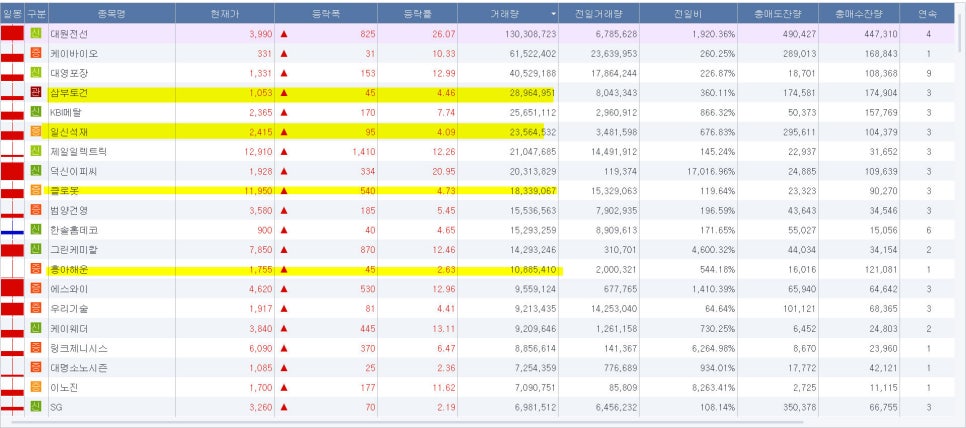966x428 pixels.
Task: Click the 신 badge in the 대영포장 row
Action: coord(36,73)
